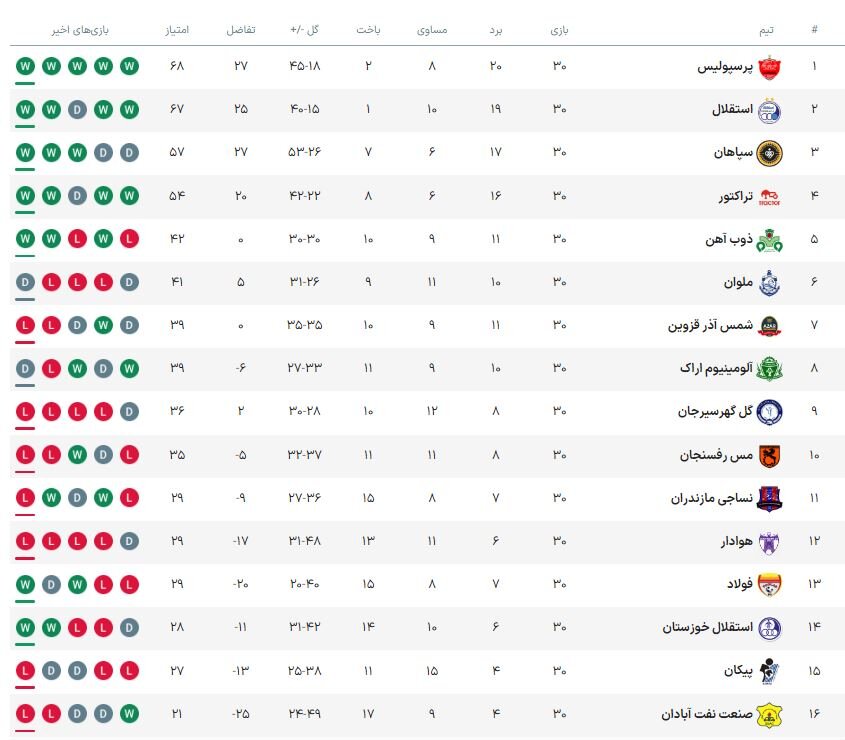Click the برد wins column header

(496, 29)
